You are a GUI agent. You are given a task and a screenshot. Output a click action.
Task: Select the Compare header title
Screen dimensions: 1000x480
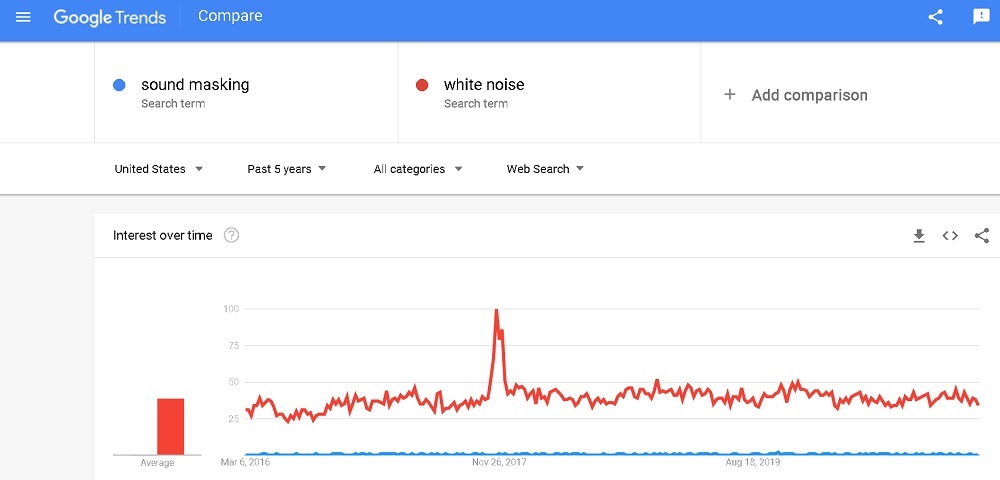[x=230, y=16]
